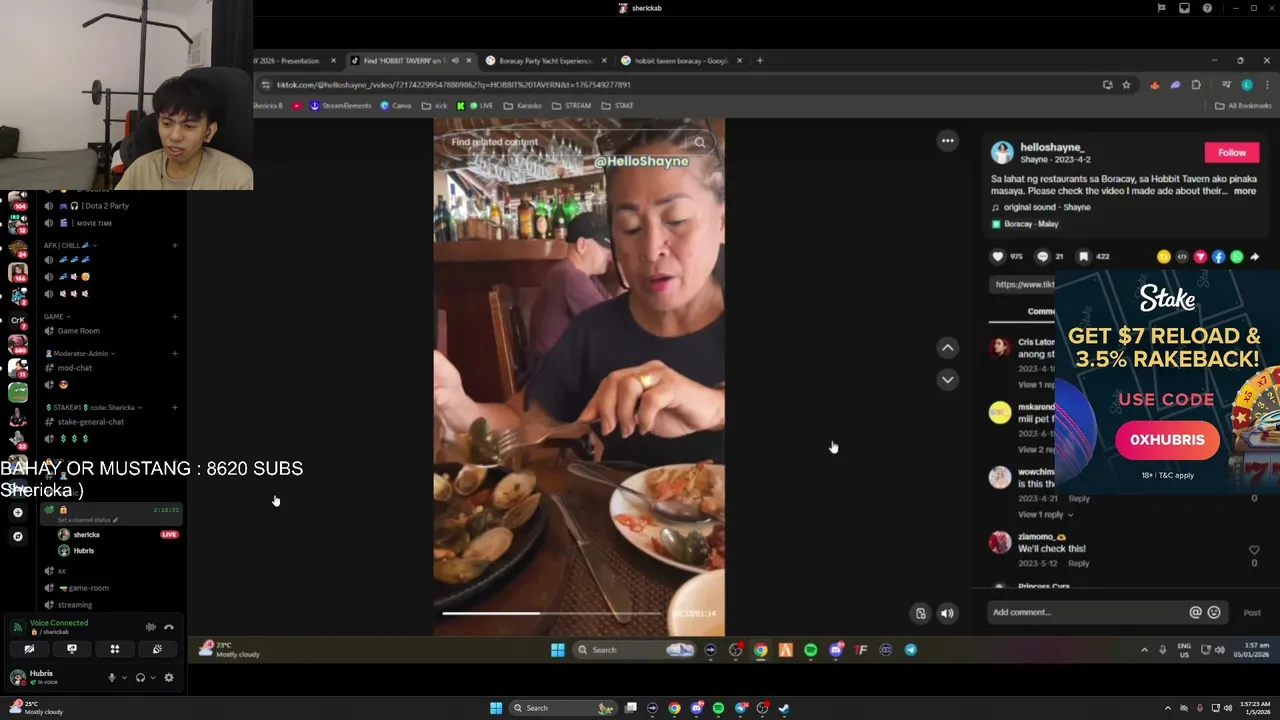Click the Chrome address bar URL
Viewport: 1280px width, 720px height.
tap(453, 85)
